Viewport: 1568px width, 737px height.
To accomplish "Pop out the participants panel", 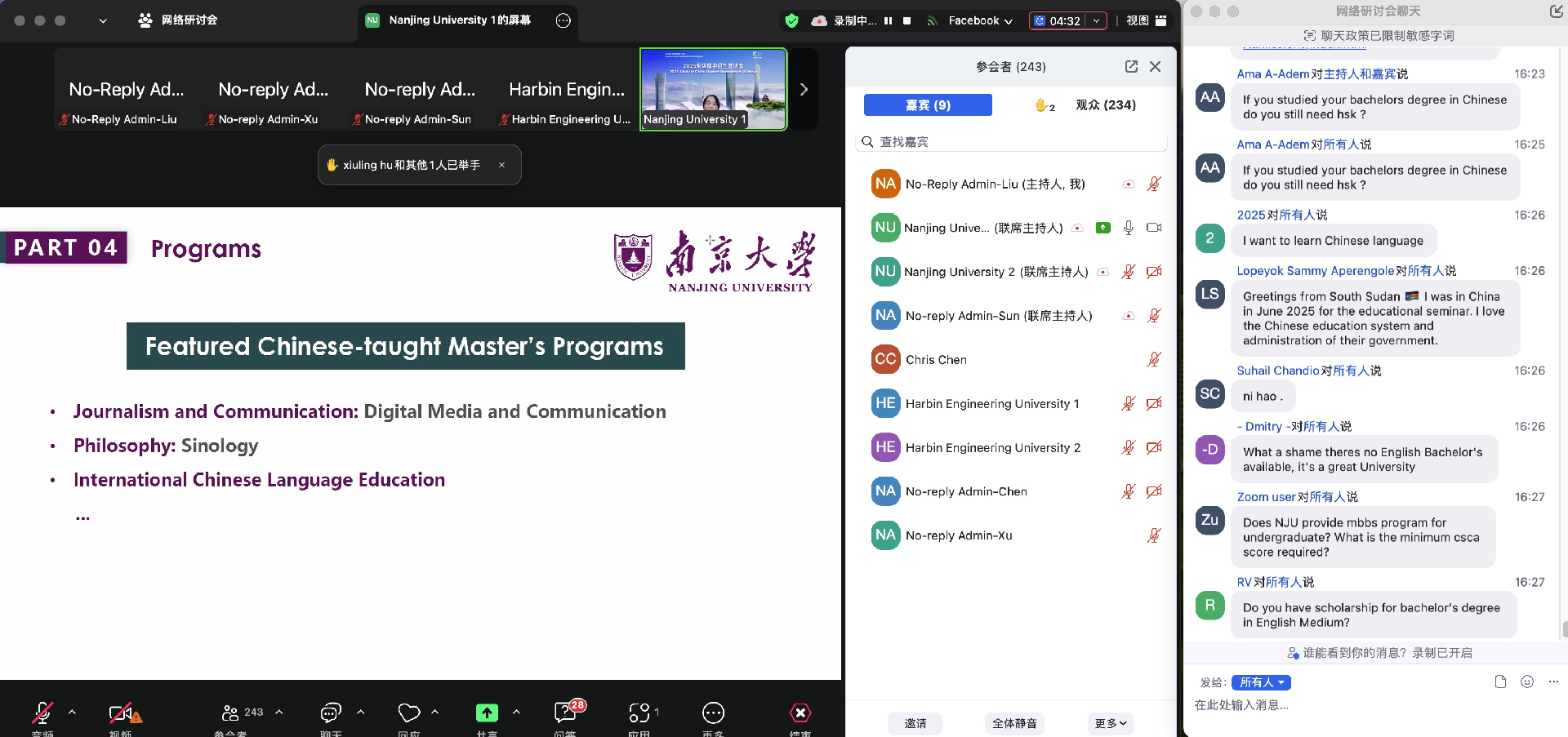I will [1131, 67].
